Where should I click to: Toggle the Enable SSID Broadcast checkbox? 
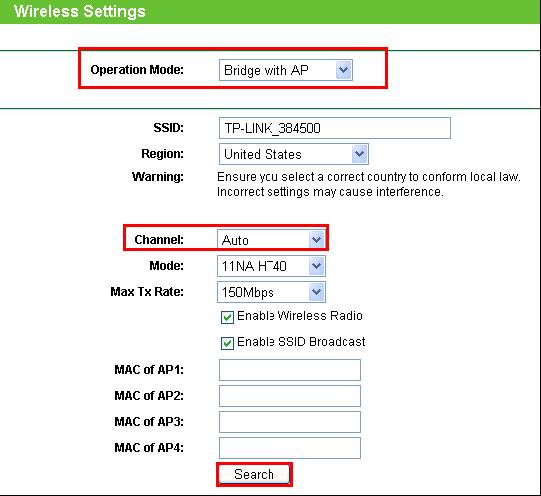[227, 343]
